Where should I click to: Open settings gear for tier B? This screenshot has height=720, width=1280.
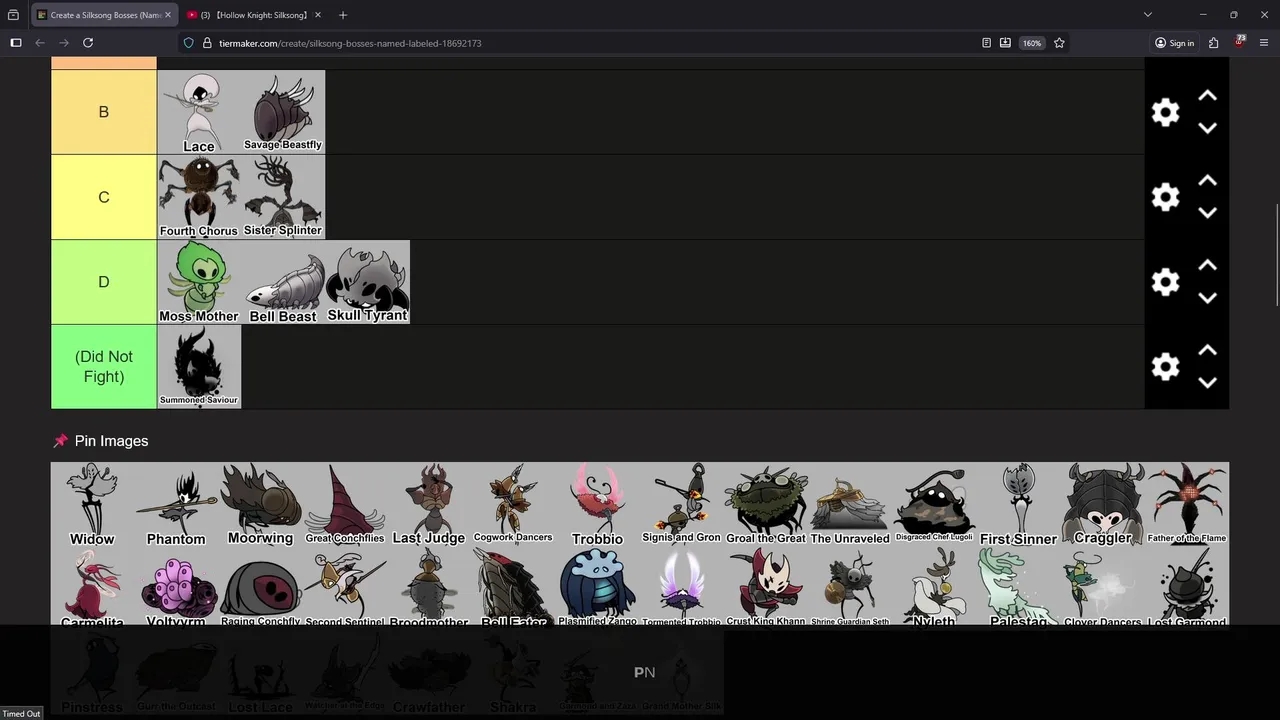[x=1165, y=112]
